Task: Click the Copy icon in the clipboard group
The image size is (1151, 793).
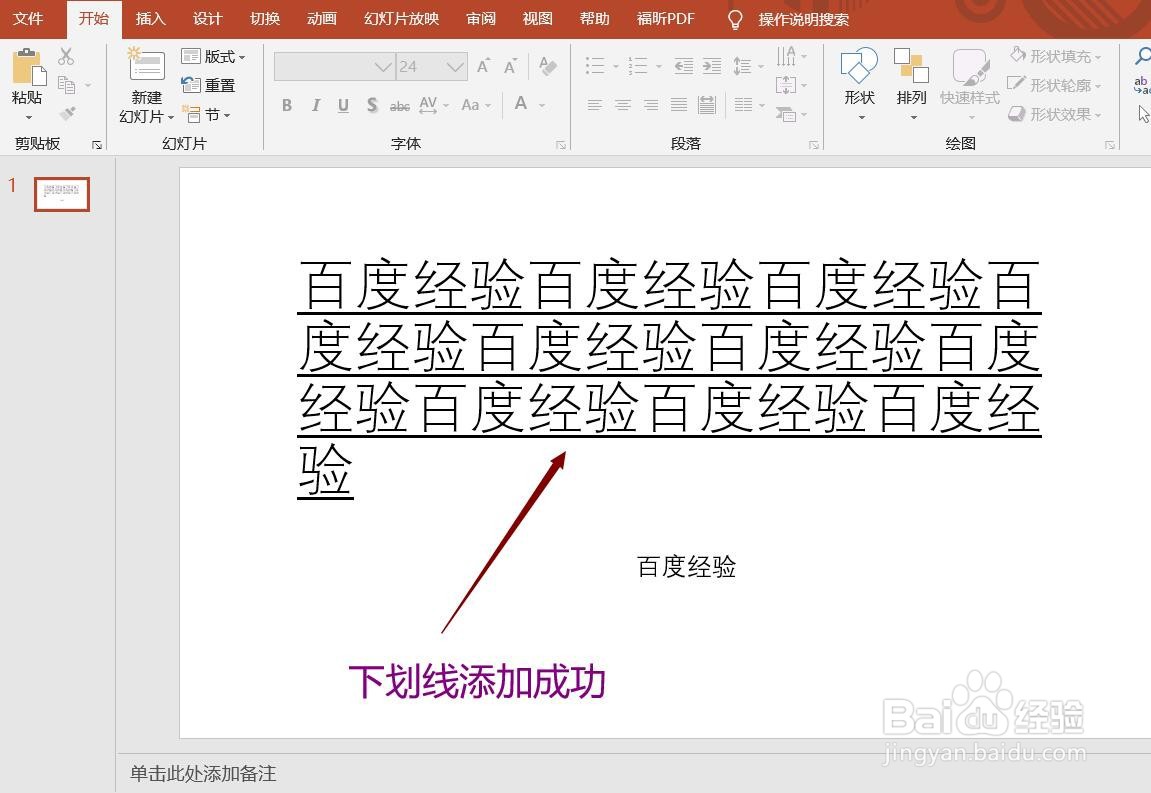Action: pos(66,85)
